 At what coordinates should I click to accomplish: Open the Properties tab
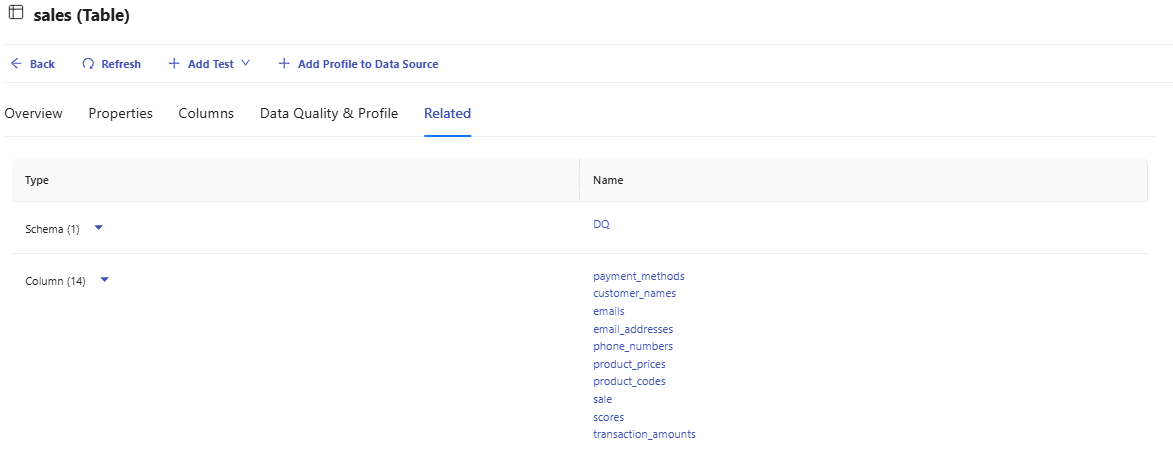tap(120, 113)
